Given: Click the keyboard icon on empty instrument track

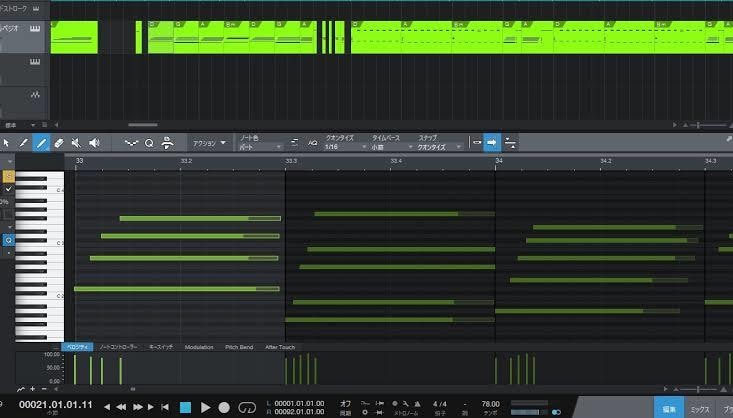Looking at the screenshot, I should pos(35,62).
